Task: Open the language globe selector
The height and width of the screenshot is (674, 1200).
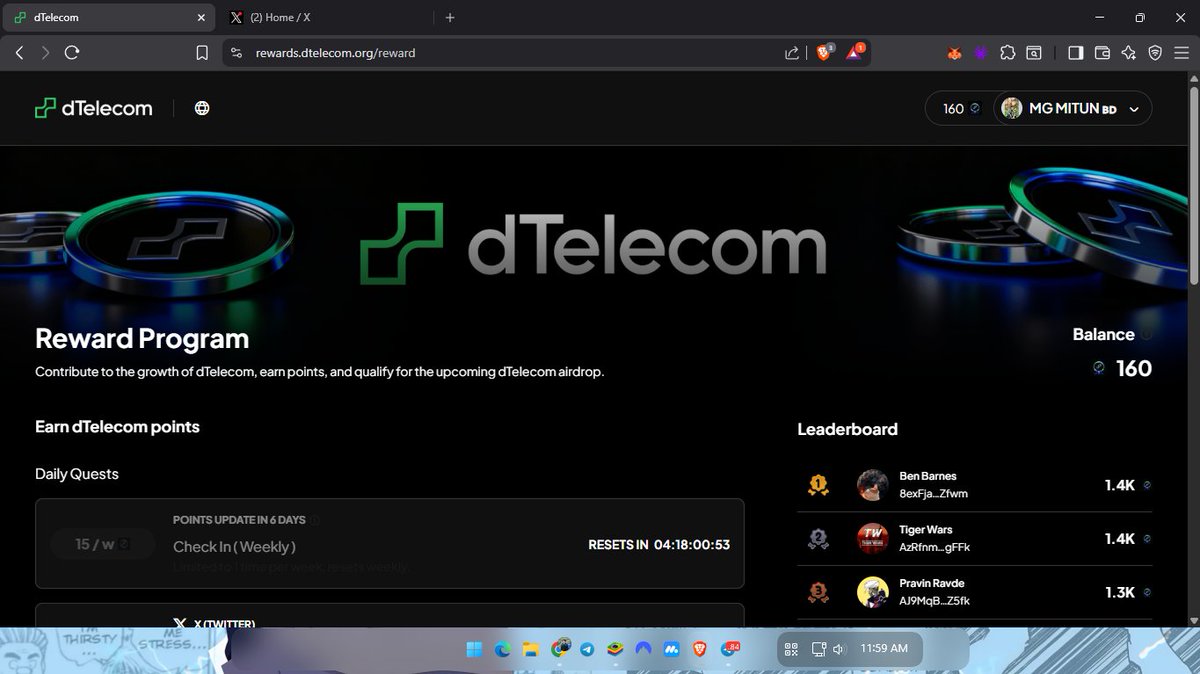Action: click(x=202, y=108)
